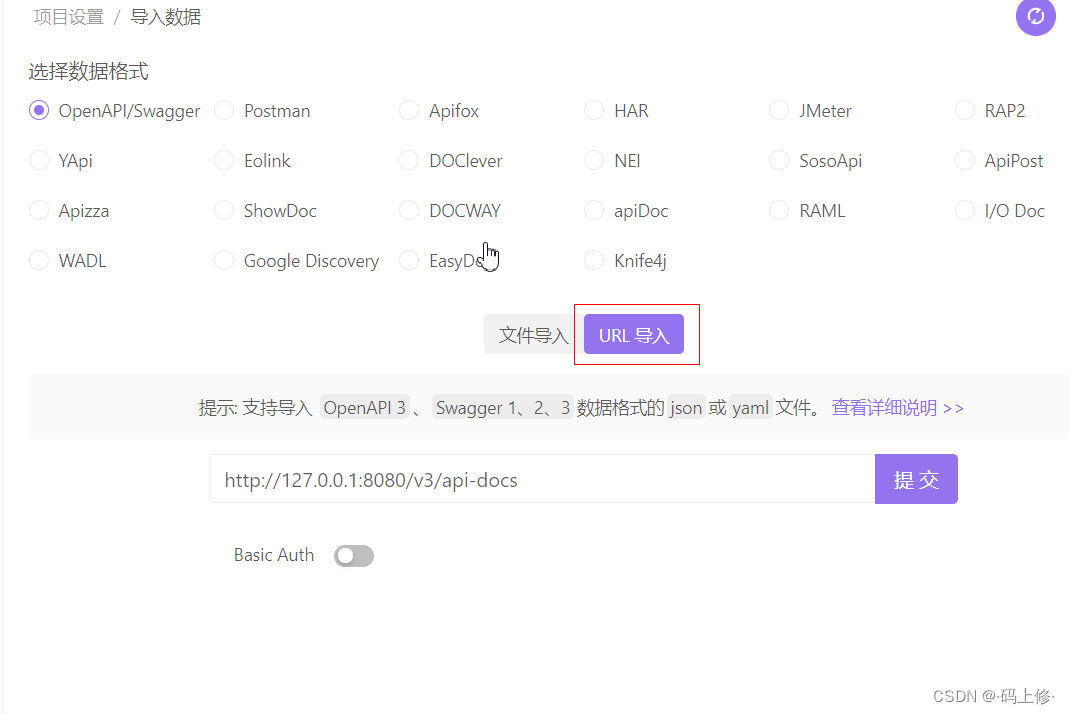Choose ApiPost import format
Viewport: 1069px width, 714px height.
click(x=965, y=160)
